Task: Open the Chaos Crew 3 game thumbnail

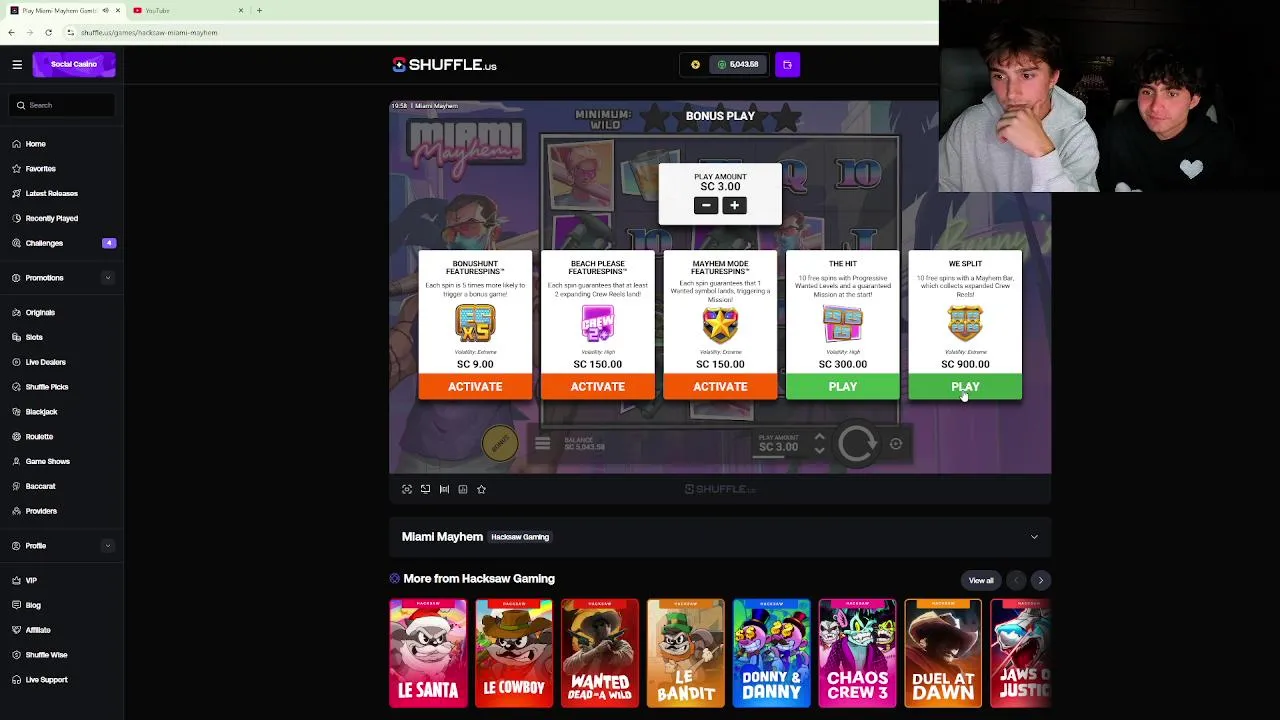Action: point(857,653)
